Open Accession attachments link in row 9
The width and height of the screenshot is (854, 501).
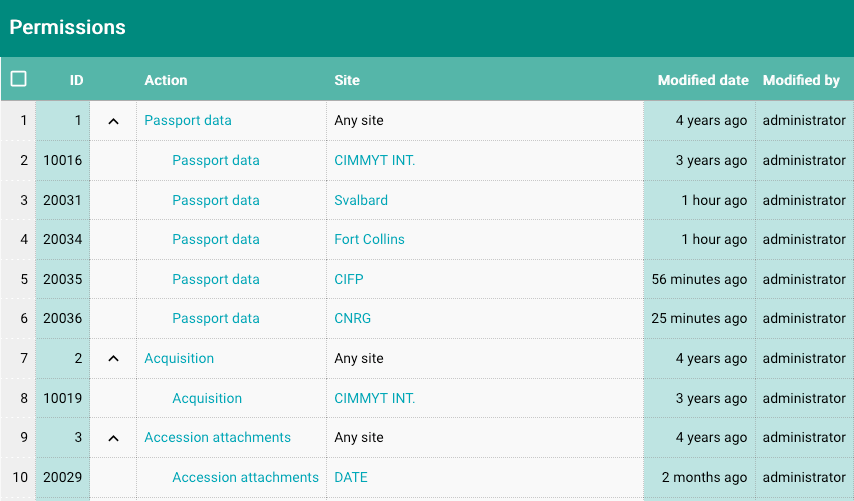[x=217, y=437]
